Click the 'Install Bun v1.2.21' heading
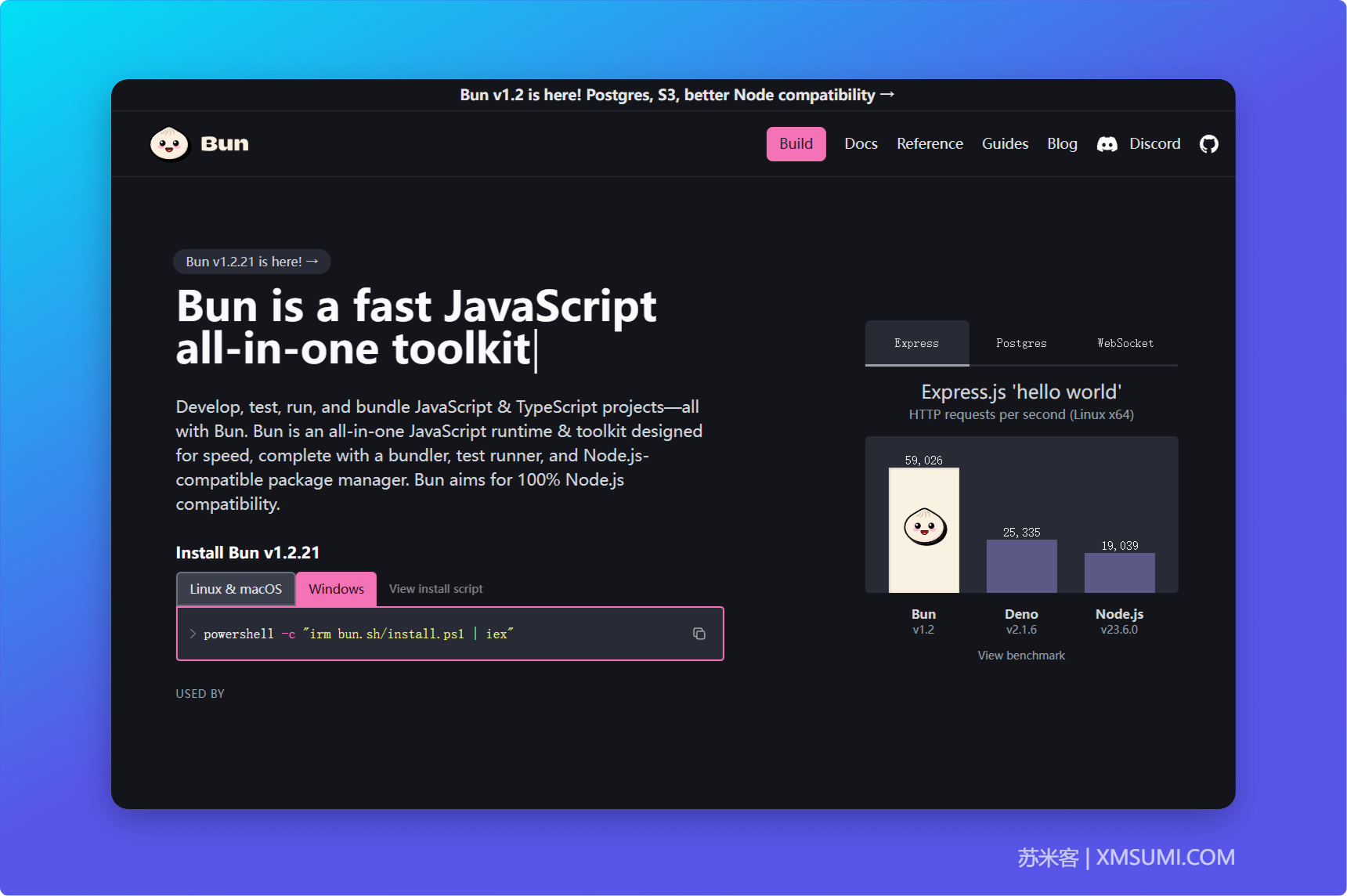 click(x=247, y=553)
